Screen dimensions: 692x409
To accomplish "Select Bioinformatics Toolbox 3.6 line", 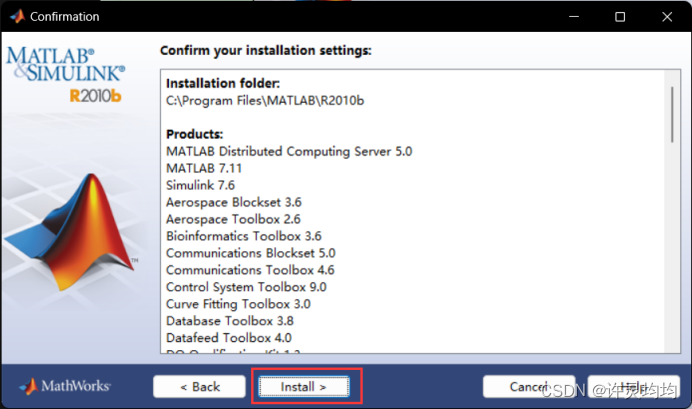I will (x=244, y=236).
